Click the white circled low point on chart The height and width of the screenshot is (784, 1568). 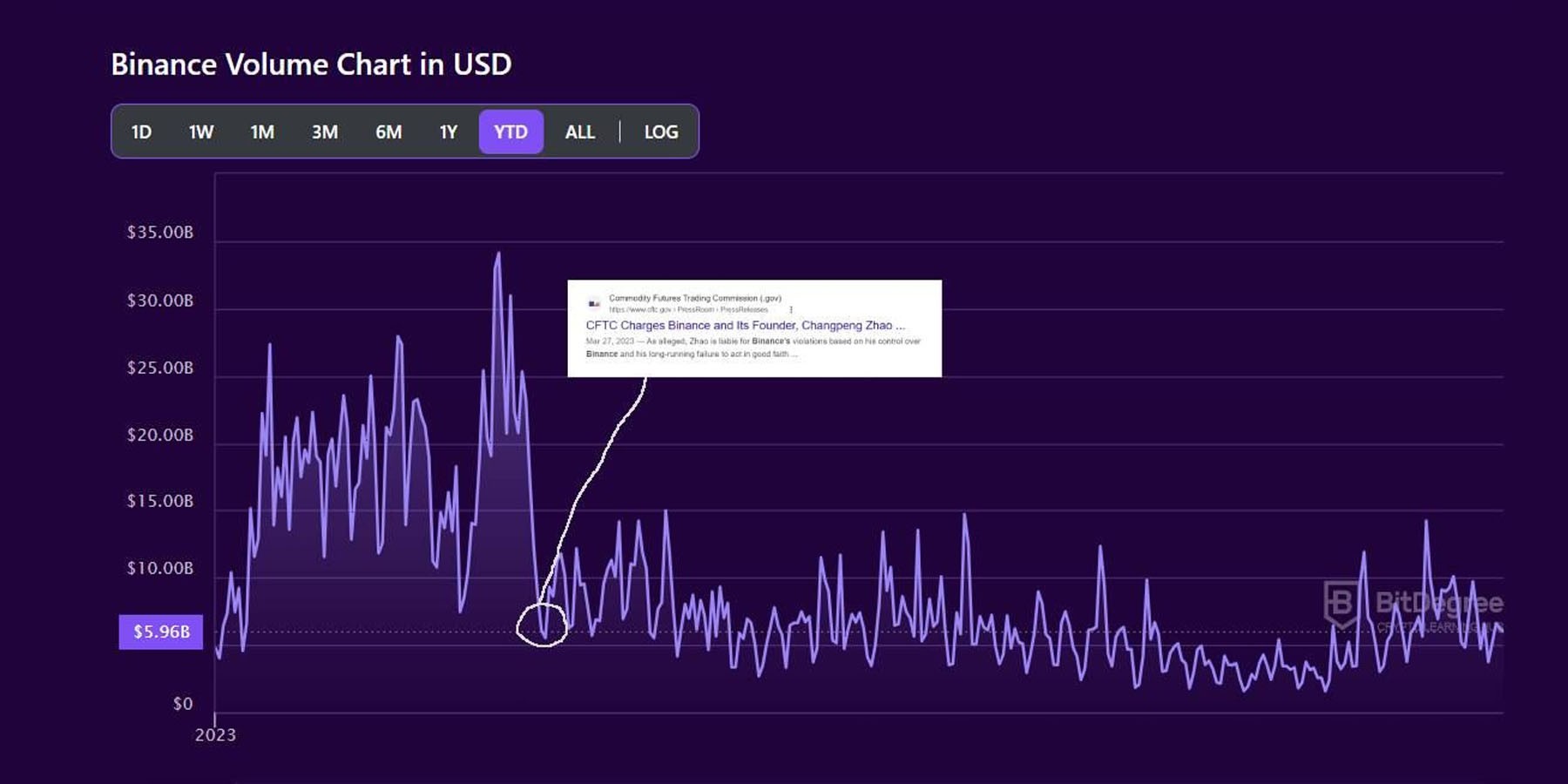[x=542, y=625]
